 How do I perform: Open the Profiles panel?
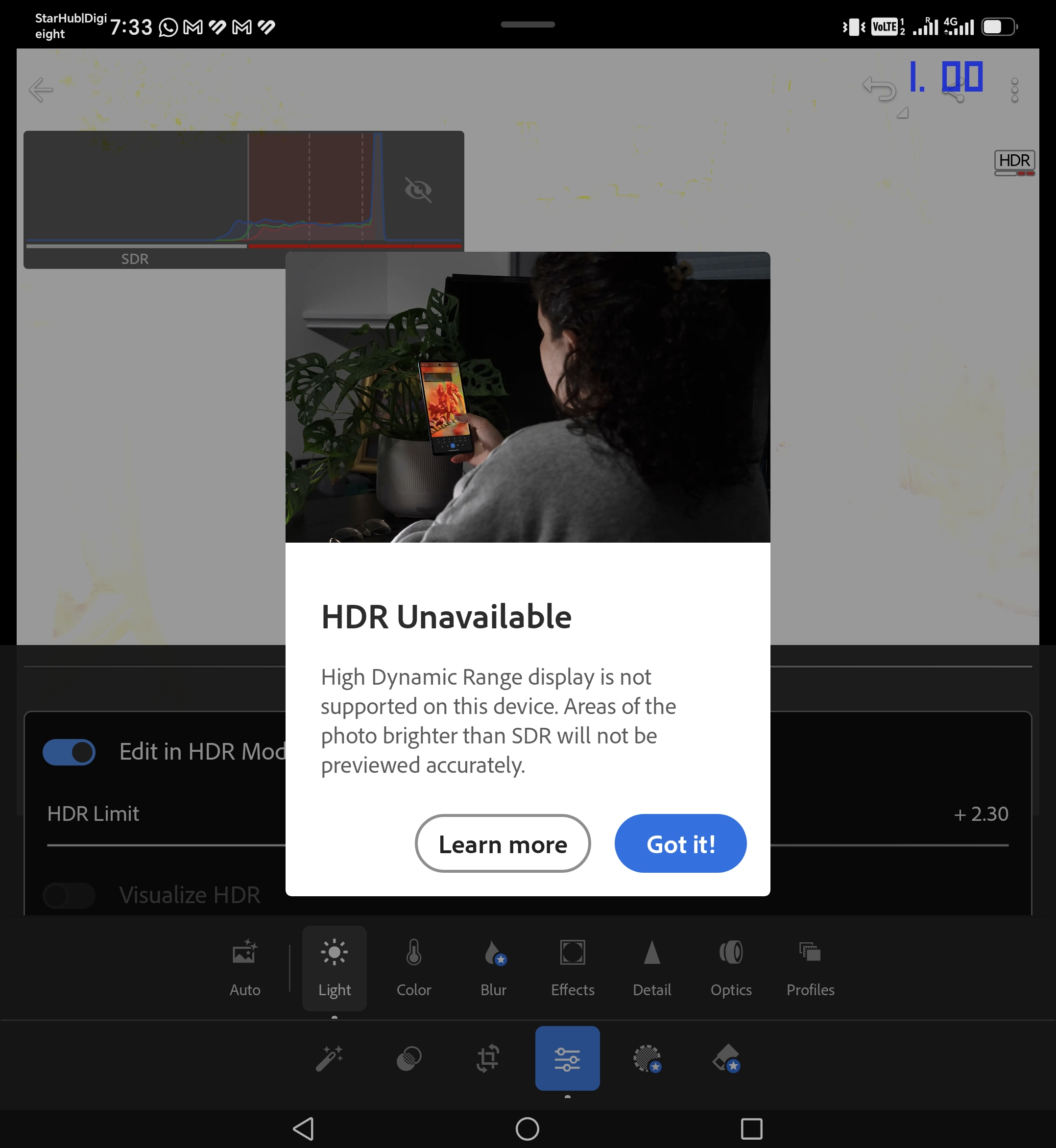(810, 968)
